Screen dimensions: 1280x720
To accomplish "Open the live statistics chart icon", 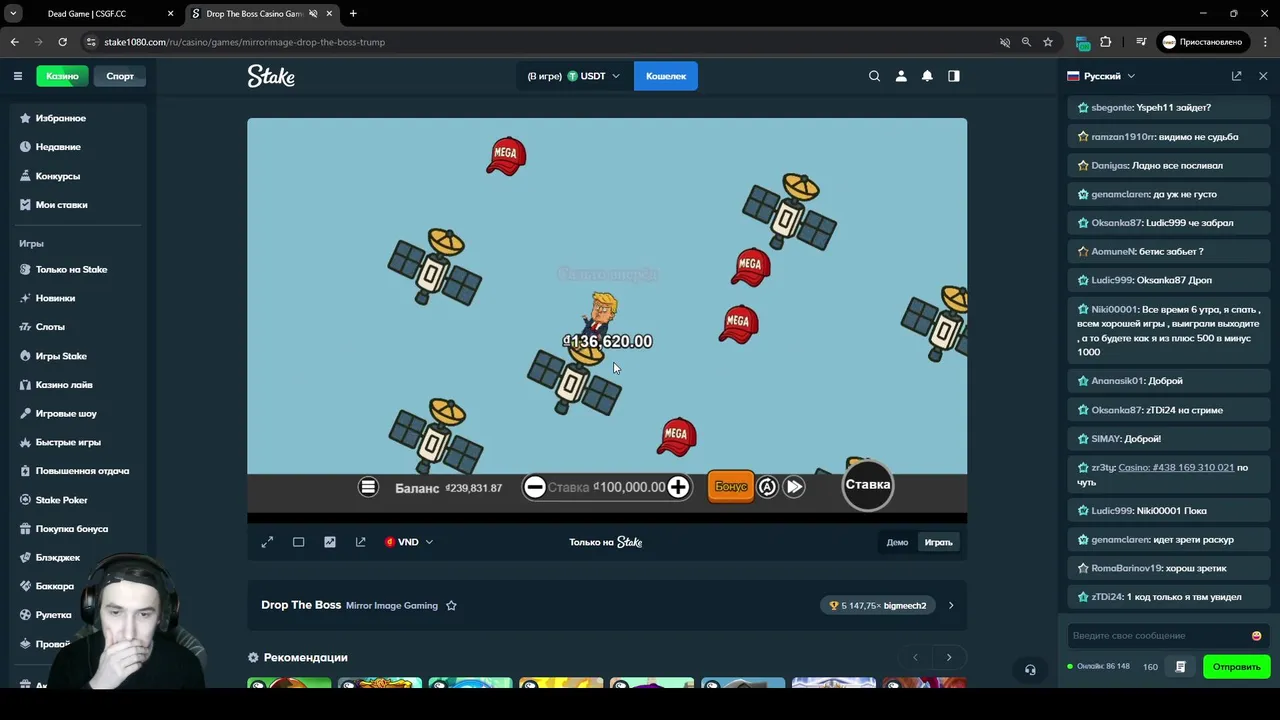I will coord(330,542).
